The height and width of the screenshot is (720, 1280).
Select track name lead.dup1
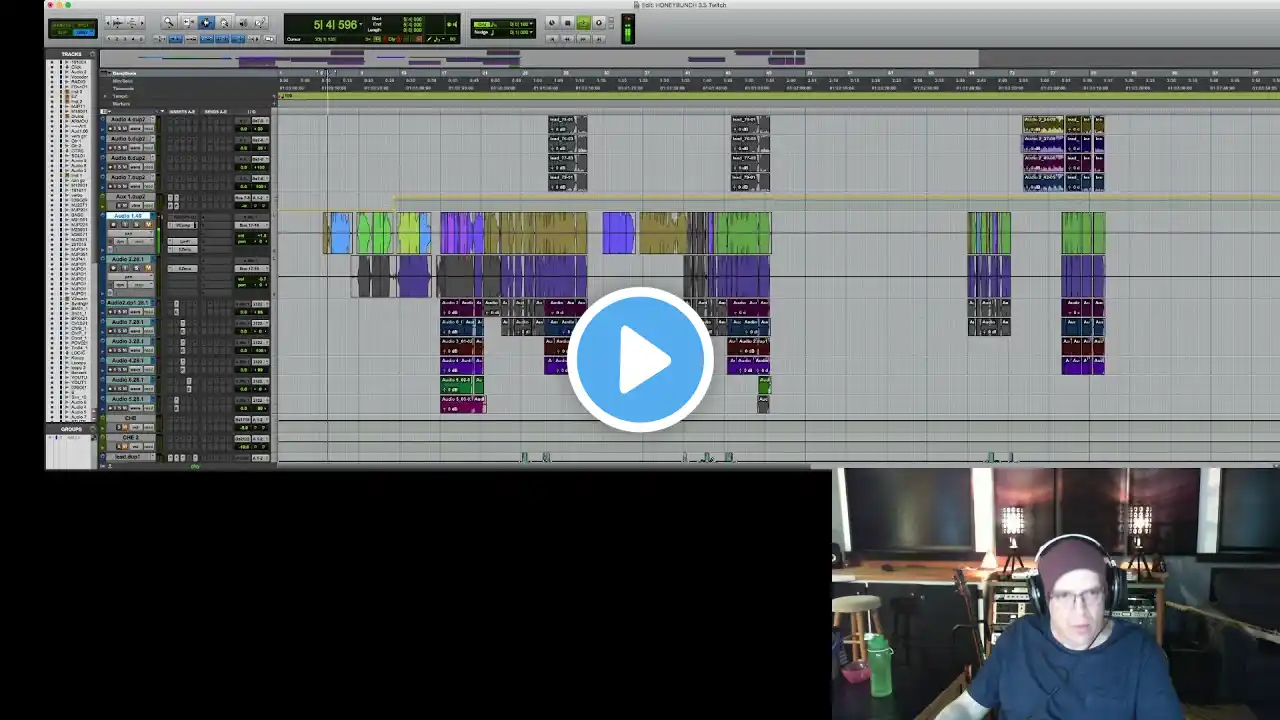(x=127, y=457)
